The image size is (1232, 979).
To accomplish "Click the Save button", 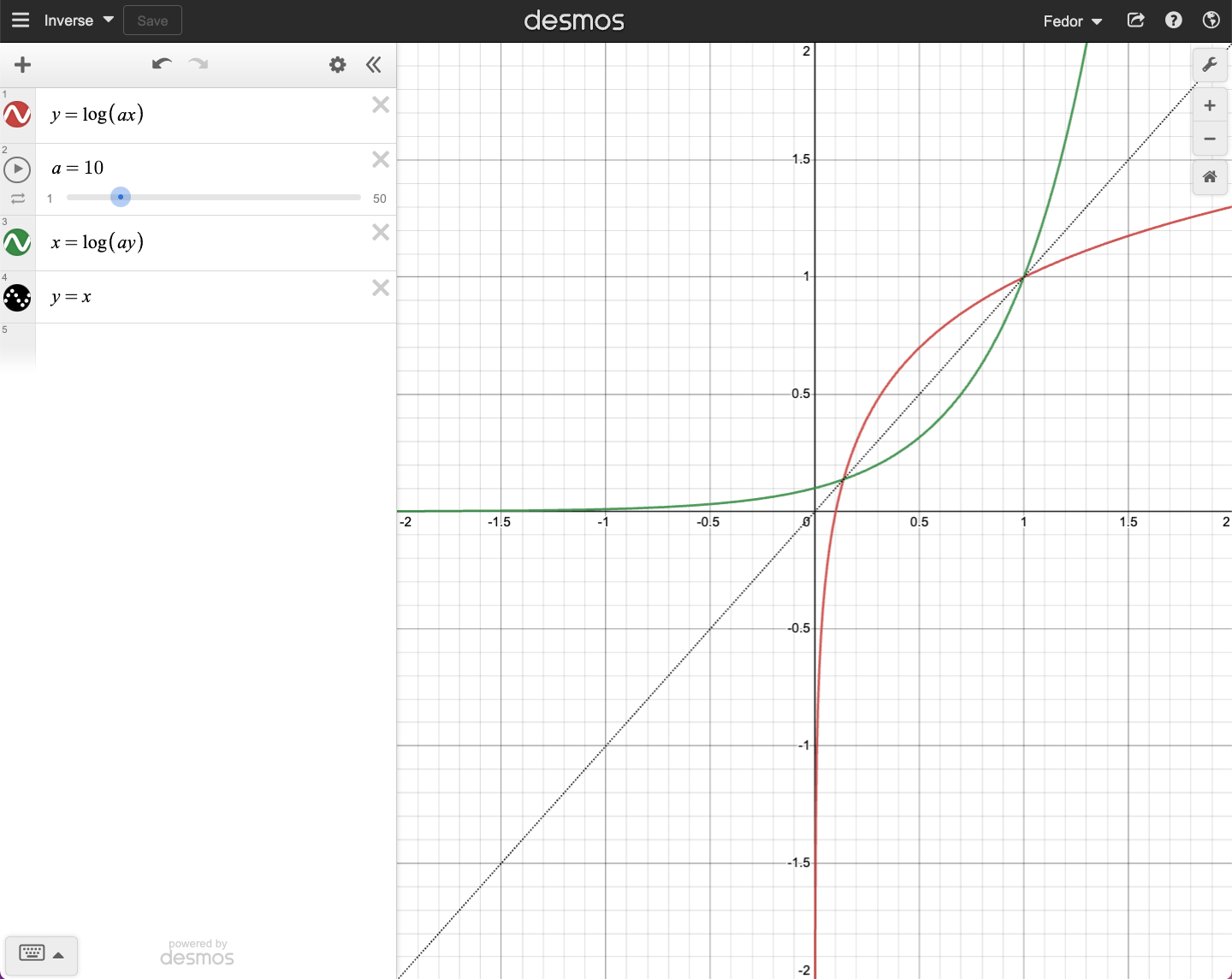I will [x=152, y=21].
